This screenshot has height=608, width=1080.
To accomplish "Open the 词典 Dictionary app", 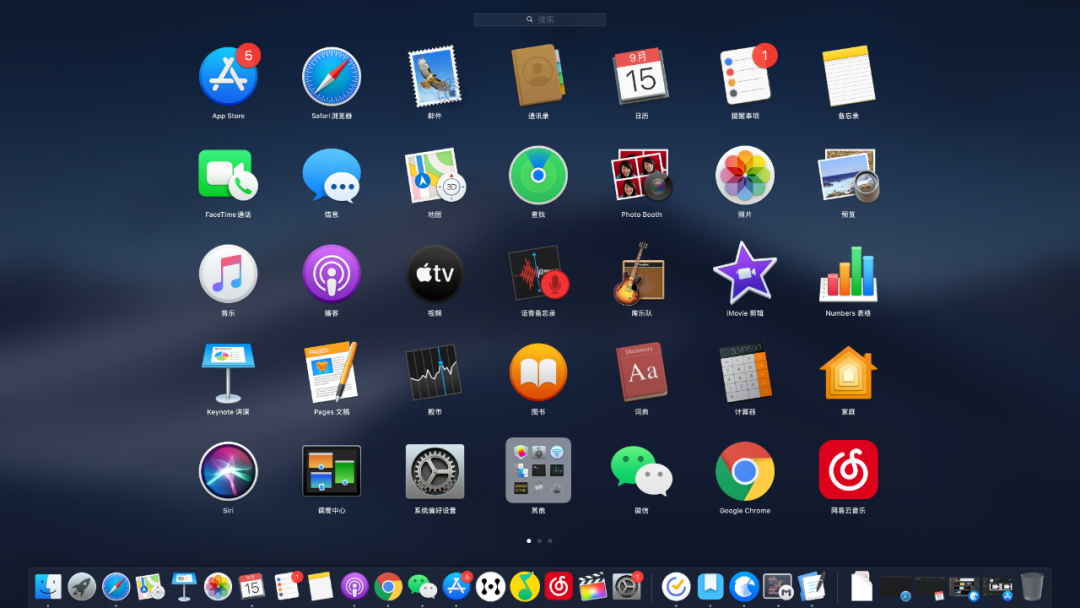I will 641,372.
